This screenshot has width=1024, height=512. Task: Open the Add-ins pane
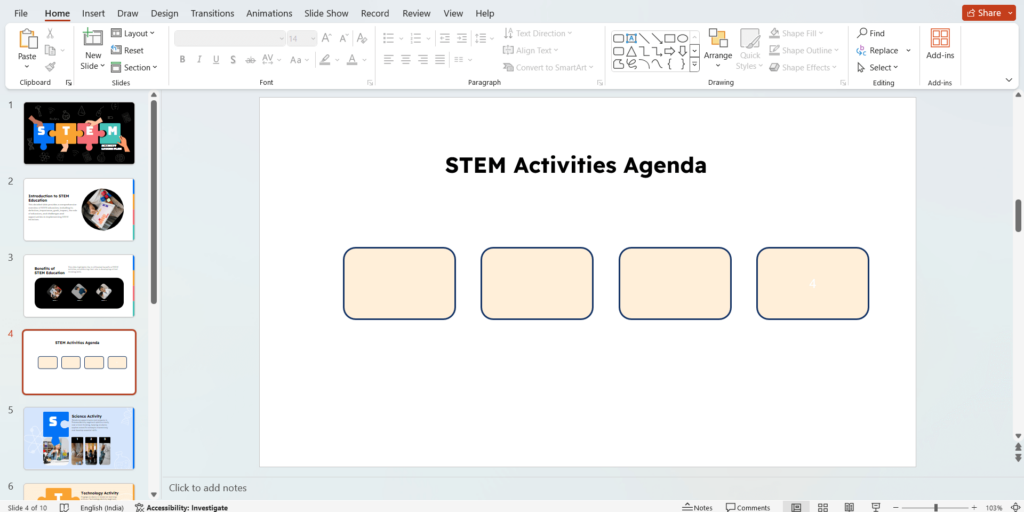940,39
